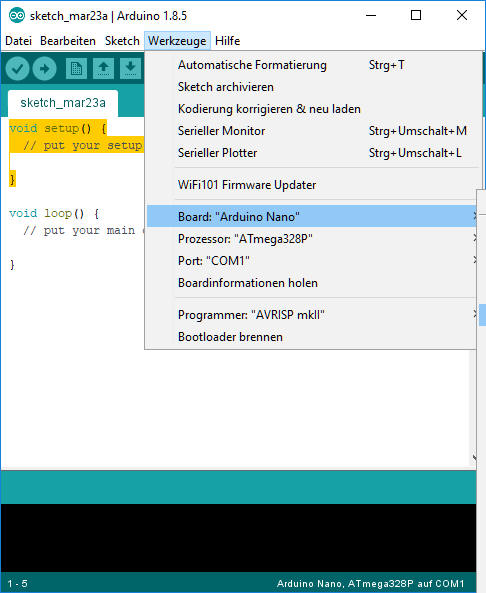Viewport: 486px width, 593px height.
Task: Close the Arduino window
Action: [x=462, y=16]
